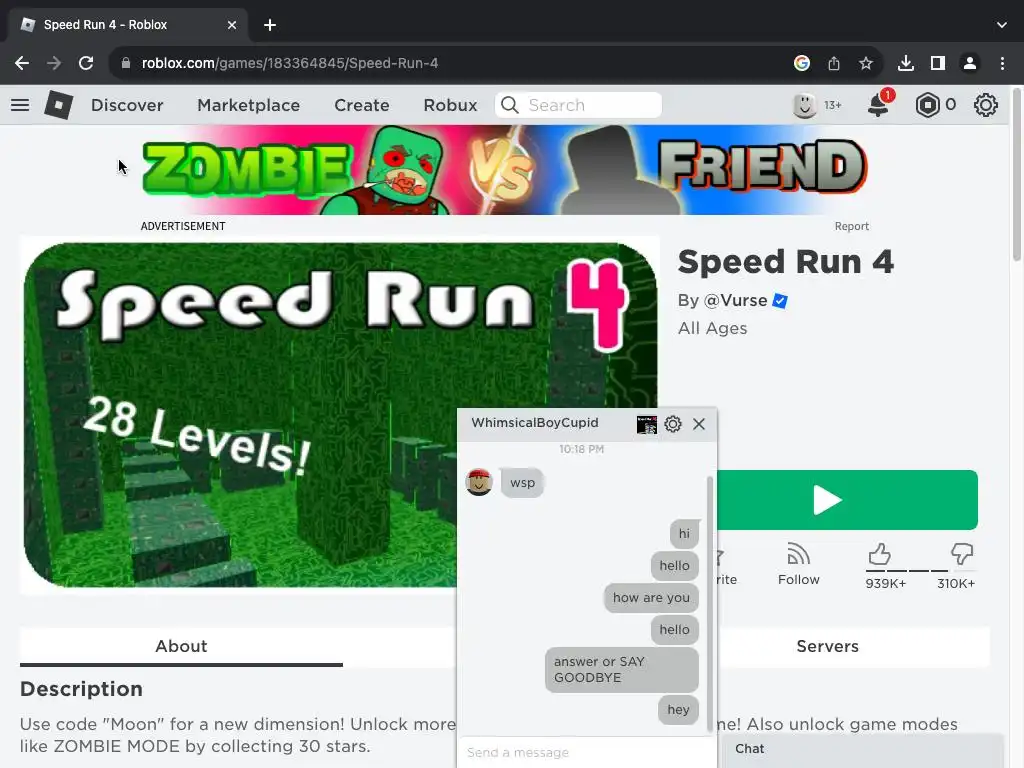Switch to the Servers tab
This screenshot has height=768, width=1024.
point(827,647)
